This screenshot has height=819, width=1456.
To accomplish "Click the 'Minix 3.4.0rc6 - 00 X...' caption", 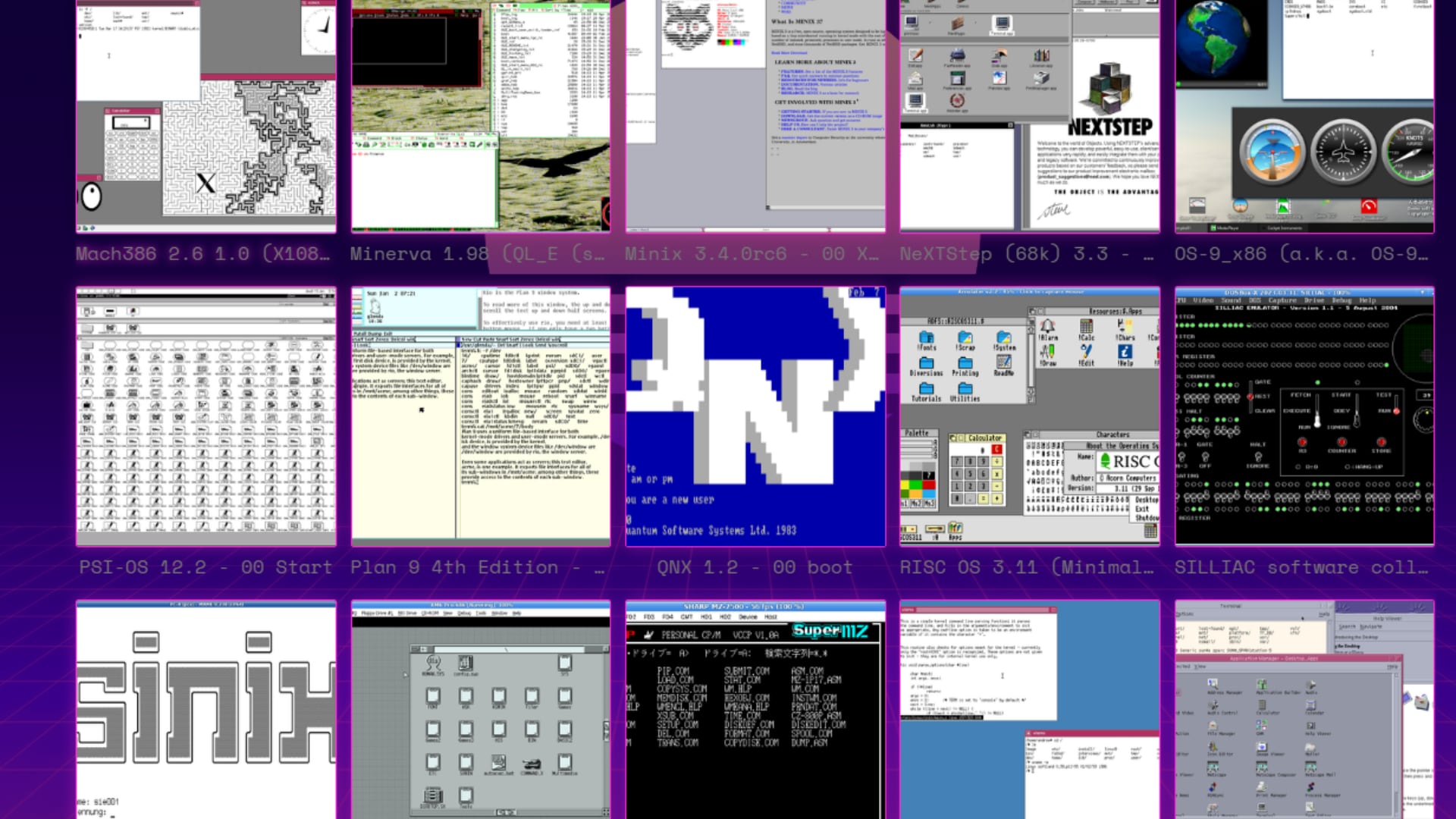I will [752, 254].
